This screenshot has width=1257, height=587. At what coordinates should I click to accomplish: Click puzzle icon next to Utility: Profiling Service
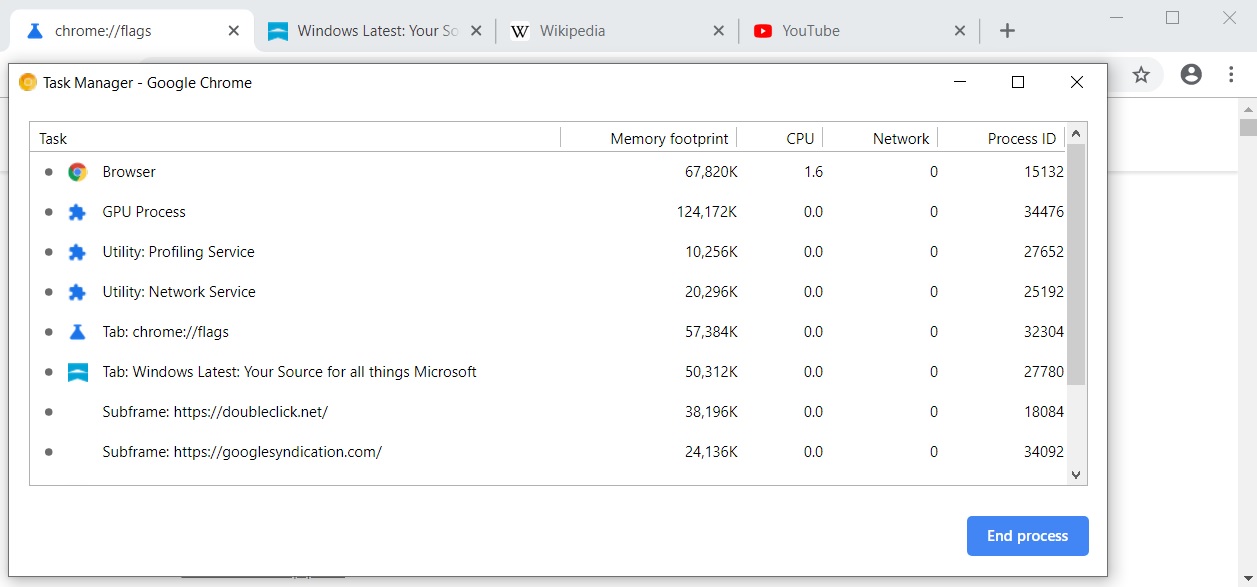click(77, 252)
